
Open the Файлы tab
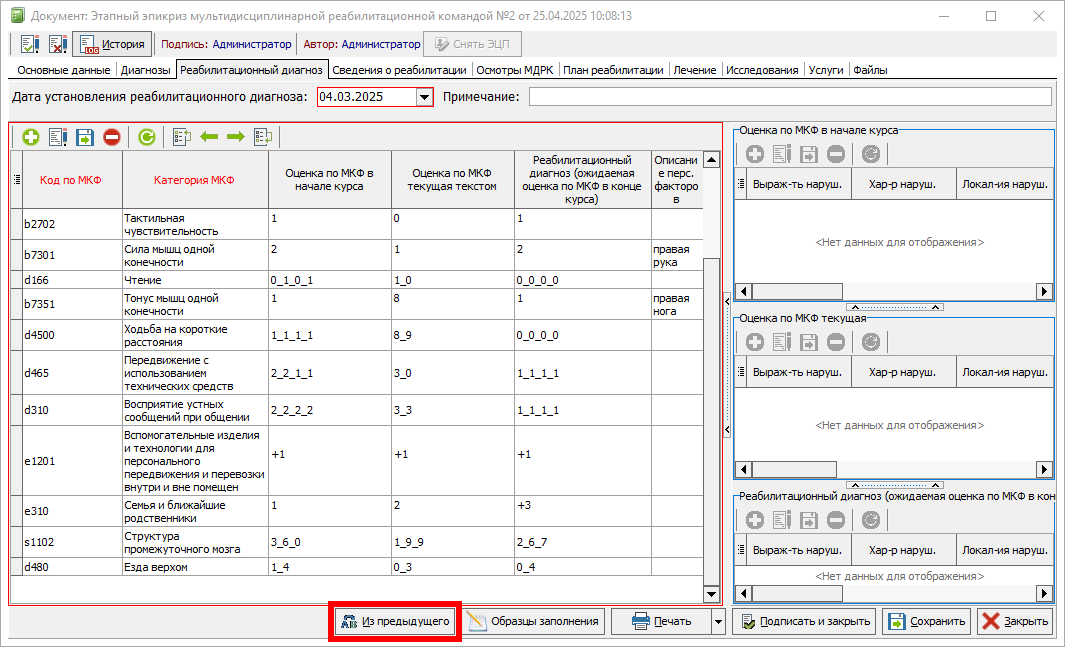click(x=870, y=70)
